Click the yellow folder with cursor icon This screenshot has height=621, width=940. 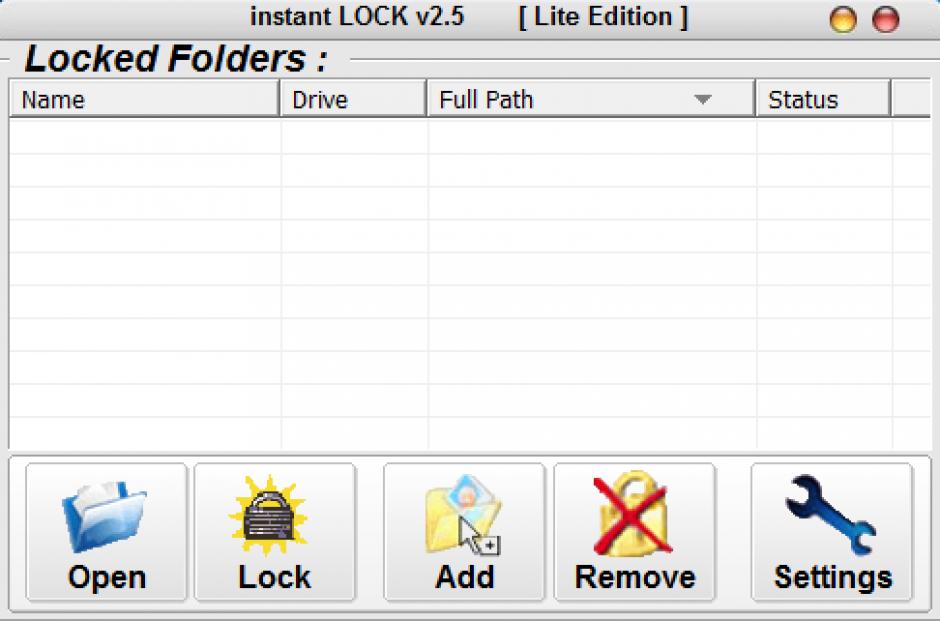(463, 514)
